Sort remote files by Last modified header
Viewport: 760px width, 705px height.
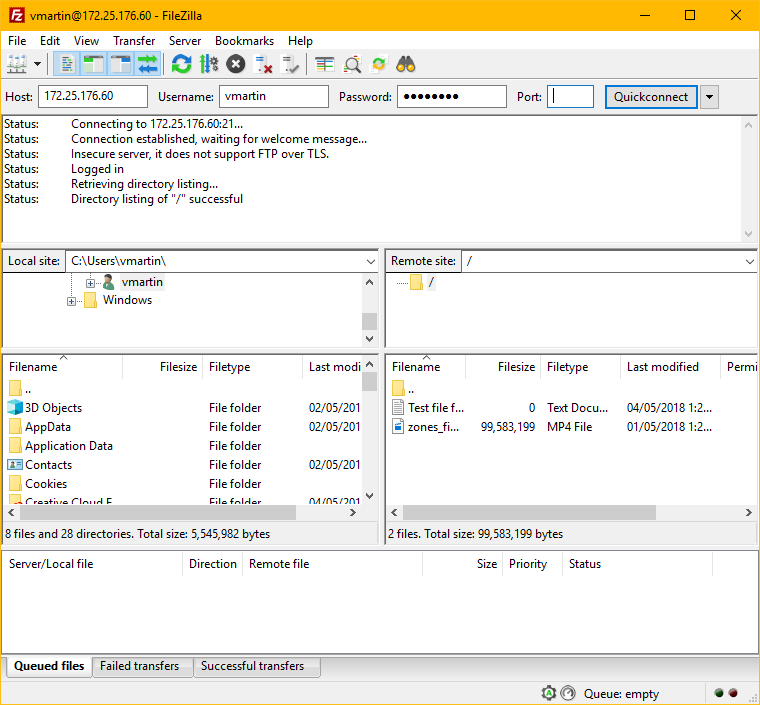click(x=662, y=367)
